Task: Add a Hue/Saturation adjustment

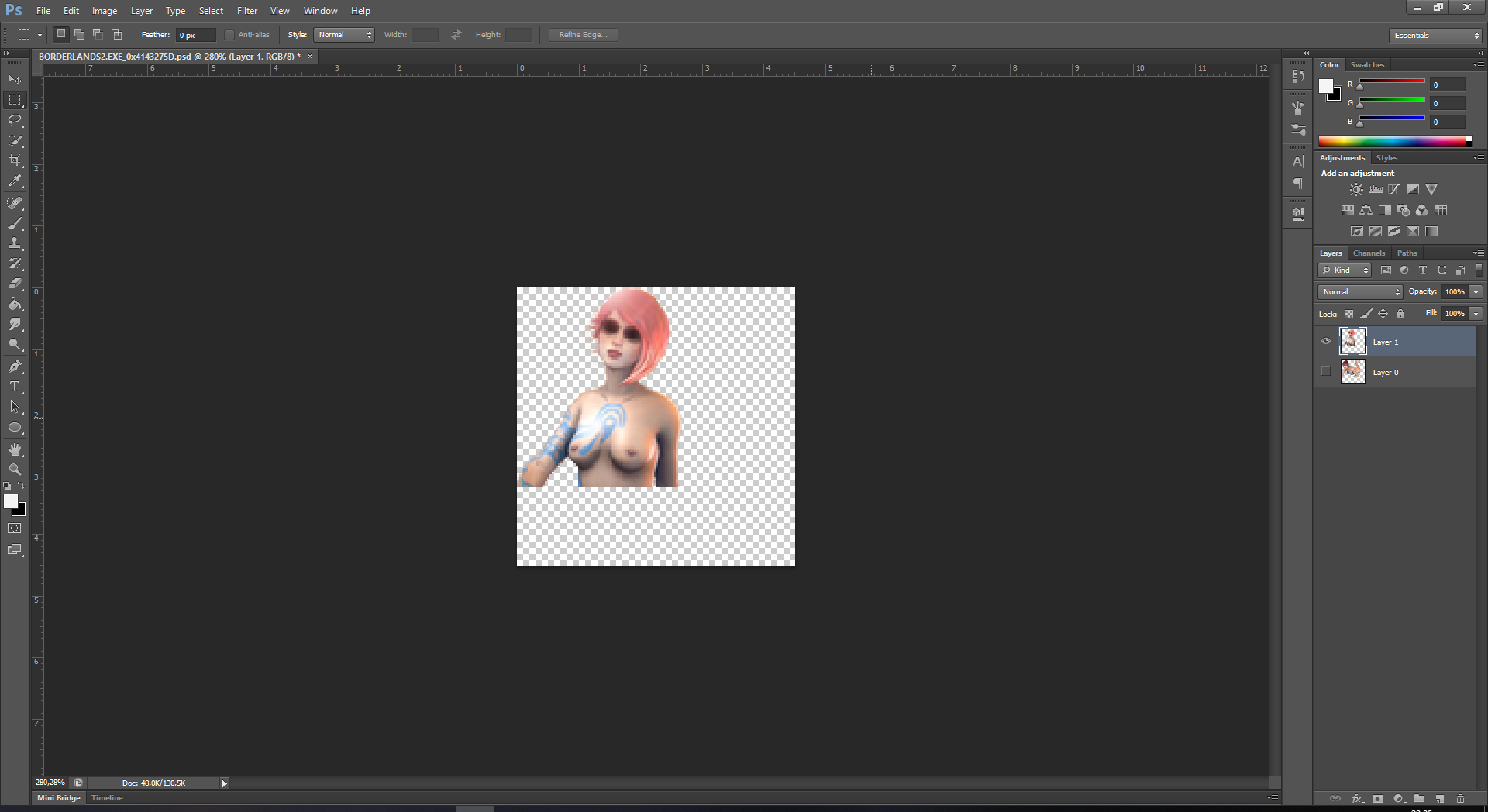Action: click(1348, 211)
